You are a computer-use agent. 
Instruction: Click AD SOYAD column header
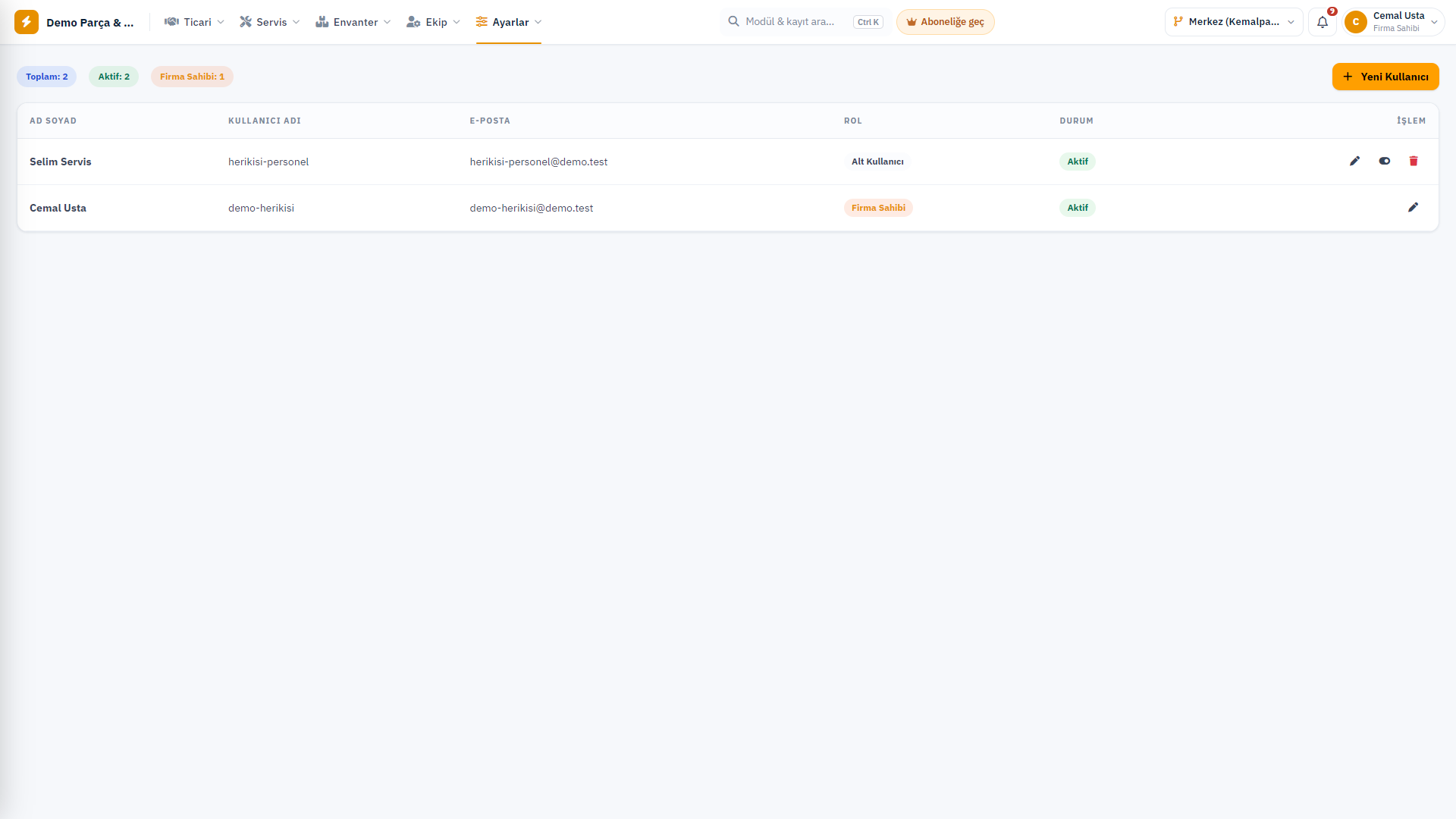pyautogui.click(x=53, y=121)
